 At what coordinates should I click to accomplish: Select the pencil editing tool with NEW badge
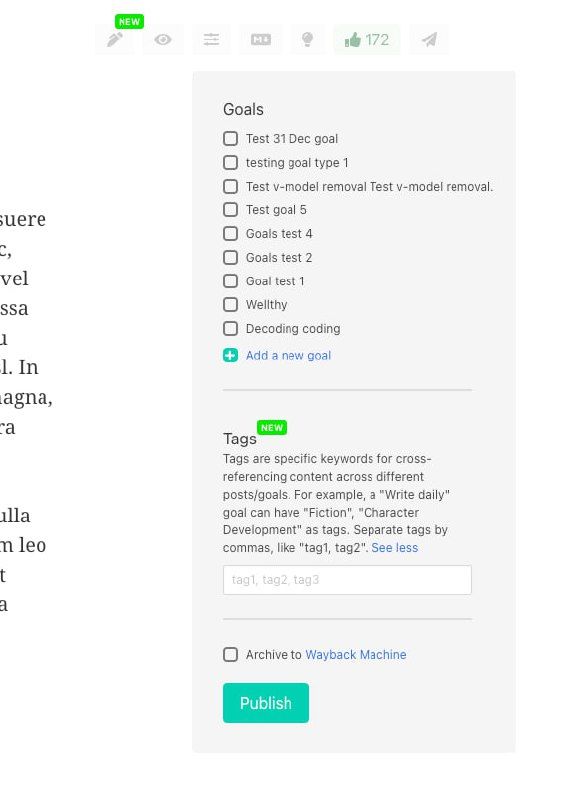point(116,40)
